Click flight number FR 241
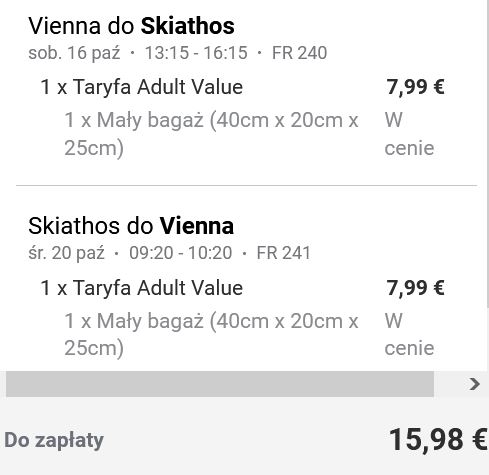489x475 pixels. [283, 253]
